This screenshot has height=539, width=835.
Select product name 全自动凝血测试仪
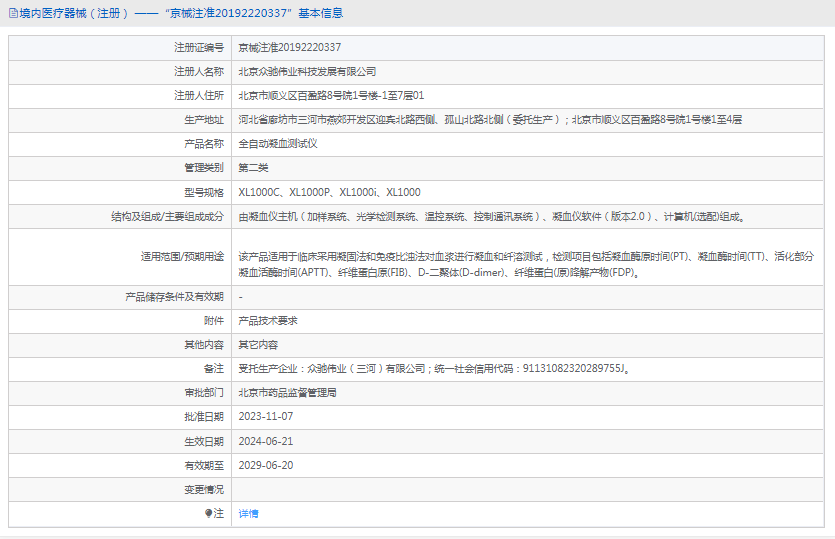277,144
